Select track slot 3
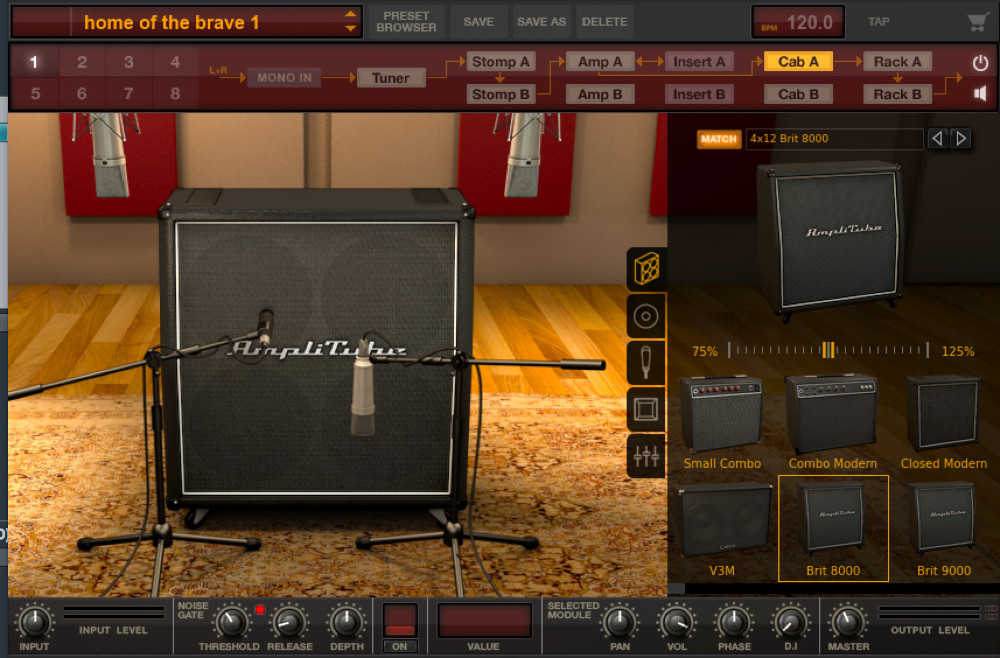The height and width of the screenshot is (658, 1000). (129, 62)
